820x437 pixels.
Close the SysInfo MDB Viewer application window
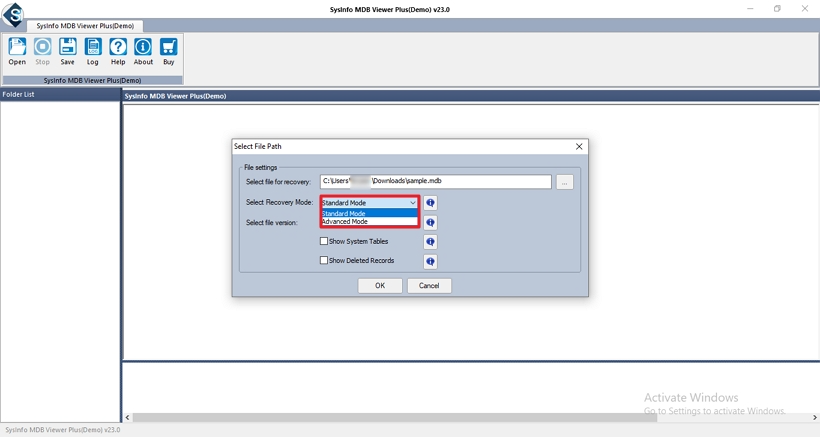805,9
